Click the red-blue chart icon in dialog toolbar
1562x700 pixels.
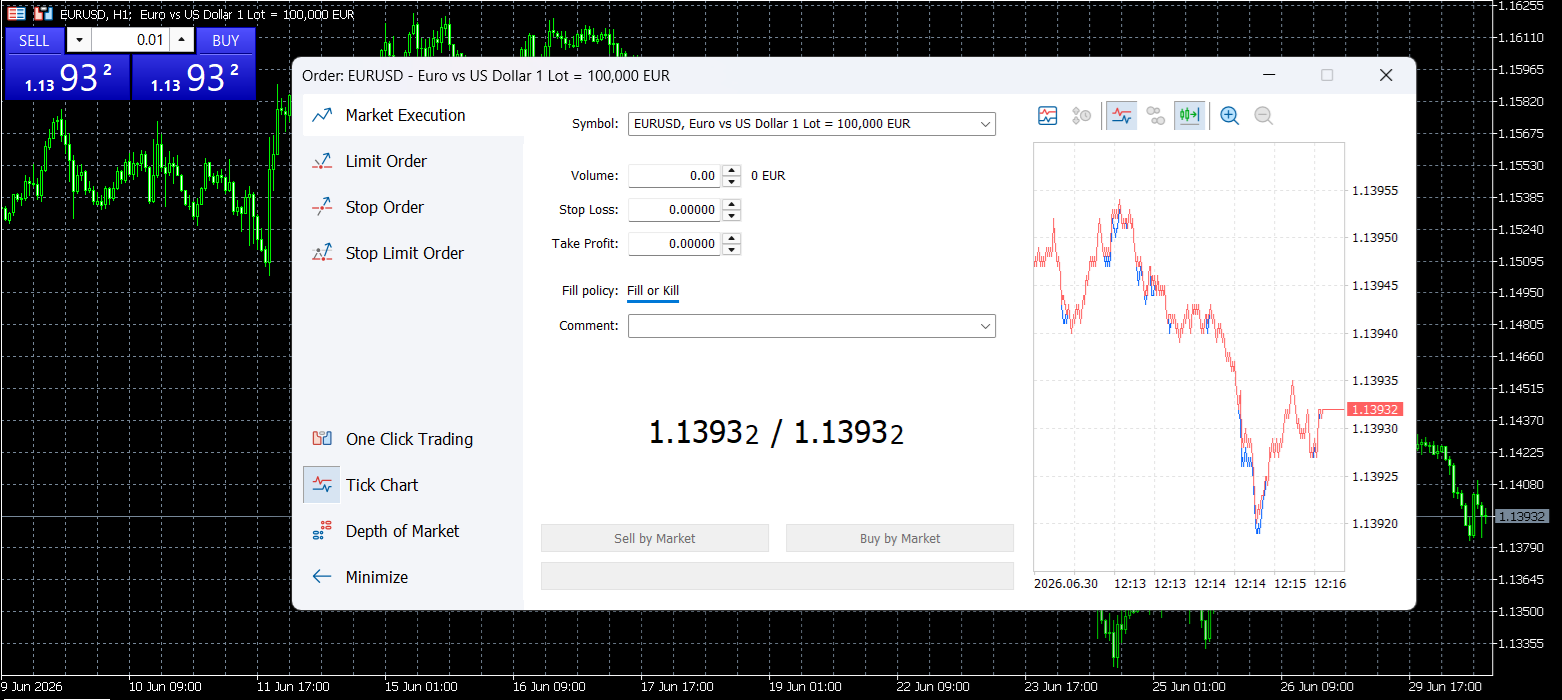1047,115
